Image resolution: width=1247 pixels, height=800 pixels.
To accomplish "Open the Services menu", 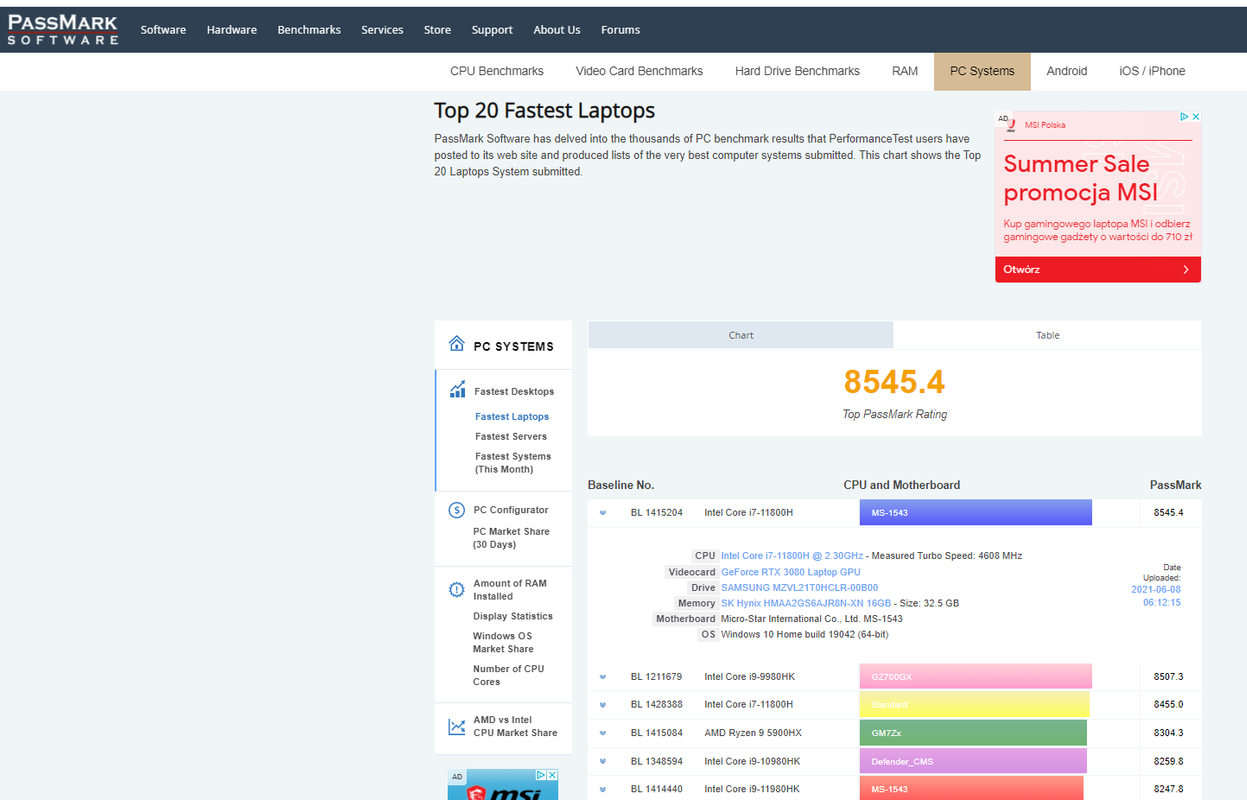I will click(x=382, y=30).
